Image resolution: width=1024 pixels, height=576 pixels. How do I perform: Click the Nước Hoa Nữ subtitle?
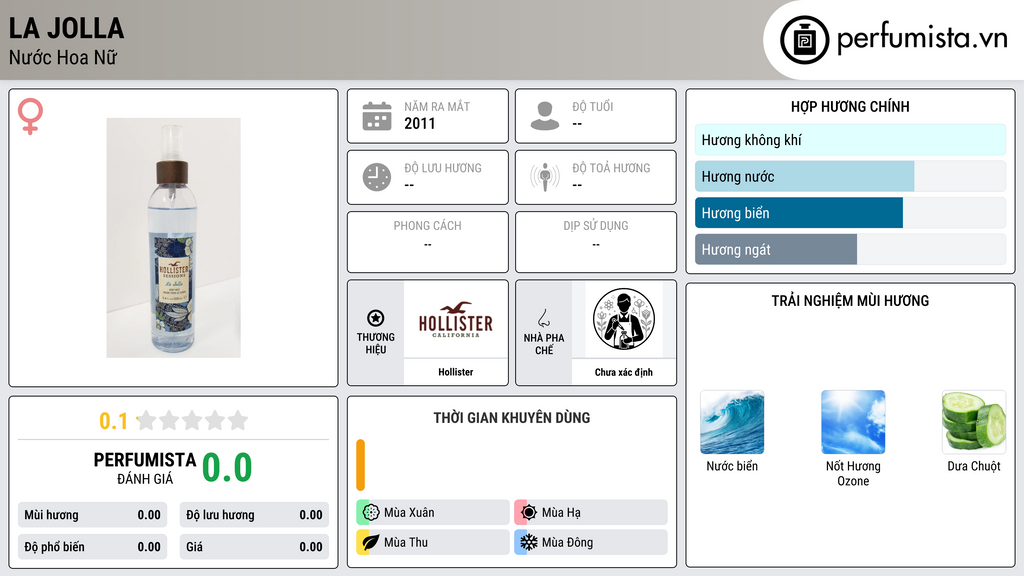point(63,57)
